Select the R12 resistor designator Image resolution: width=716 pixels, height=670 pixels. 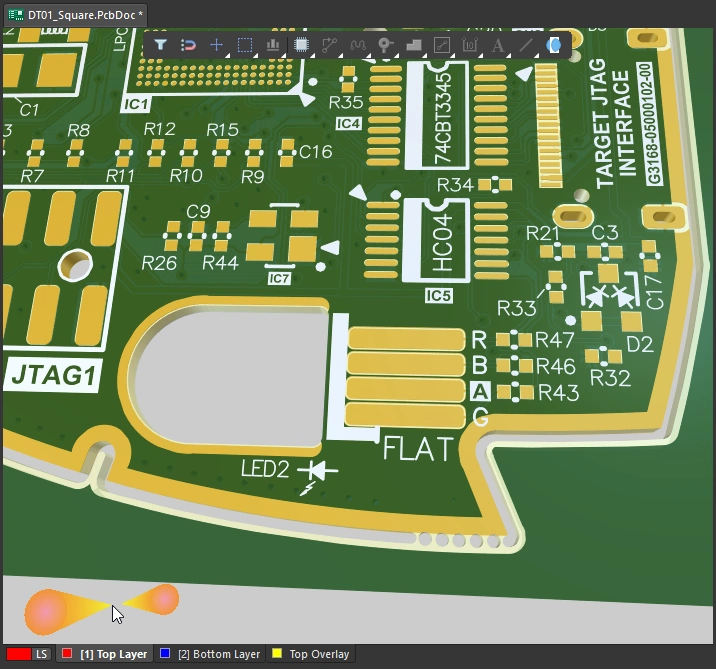pos(159,129)
